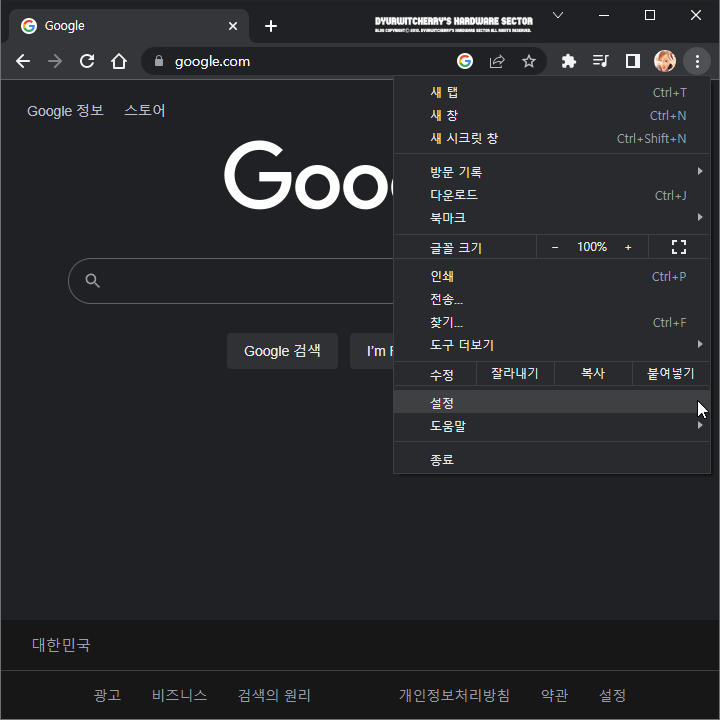The image size is (720, 720).
Task: Enter fullscreen mode from the zoom row
Action: point(679,247)
